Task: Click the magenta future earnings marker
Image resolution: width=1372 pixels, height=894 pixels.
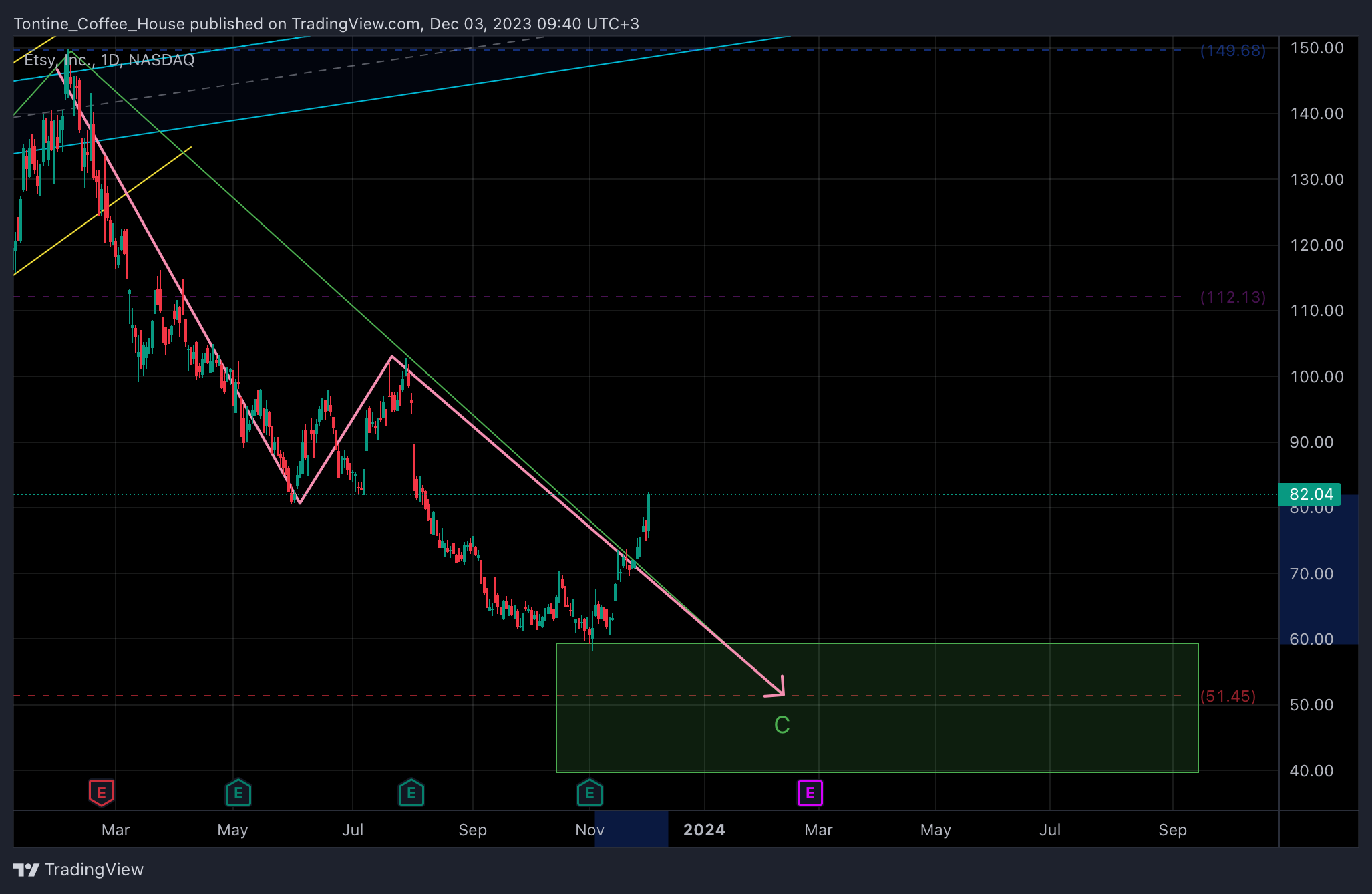Action: (x=810, y=793)
